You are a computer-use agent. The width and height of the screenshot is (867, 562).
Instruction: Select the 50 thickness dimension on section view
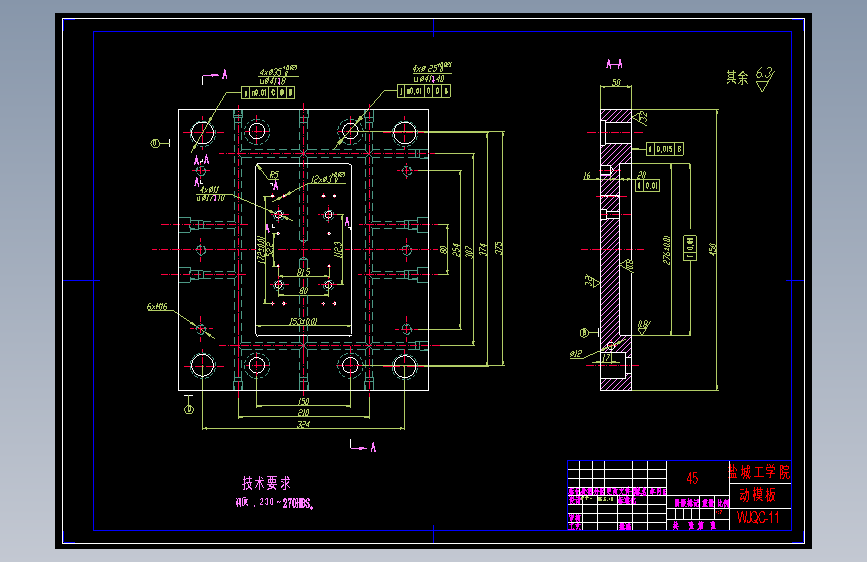pyautogui.click(x=616, y=82)
